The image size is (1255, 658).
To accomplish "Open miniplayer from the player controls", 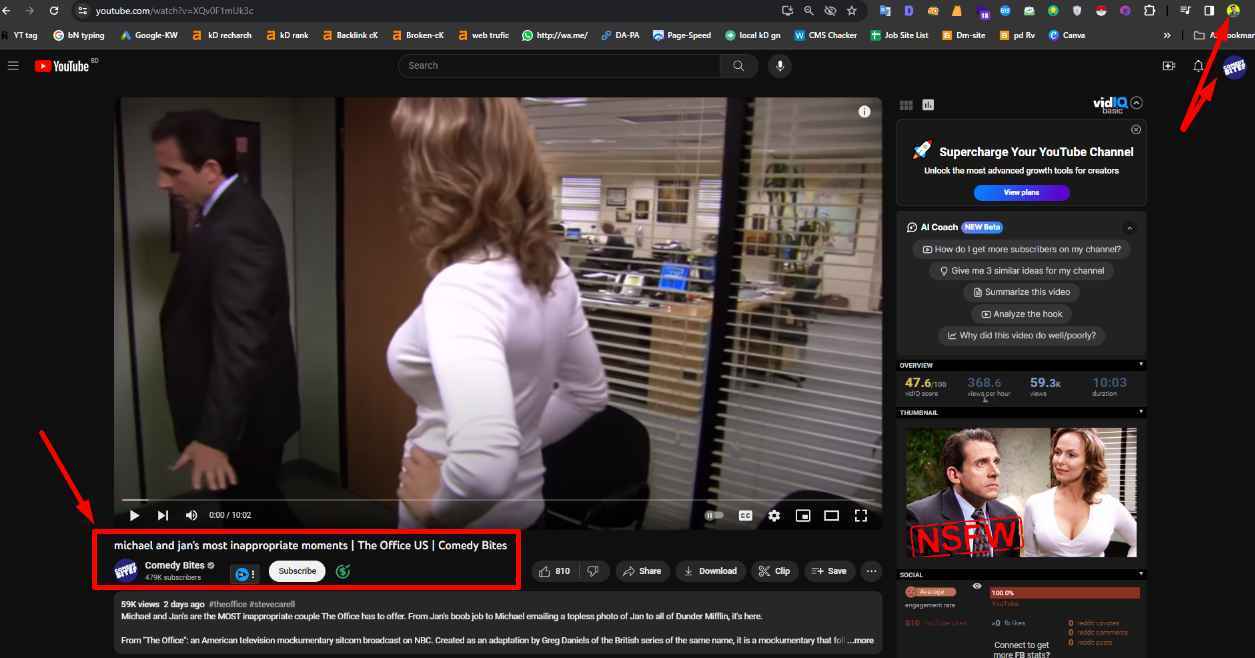I will coord(802,516).
